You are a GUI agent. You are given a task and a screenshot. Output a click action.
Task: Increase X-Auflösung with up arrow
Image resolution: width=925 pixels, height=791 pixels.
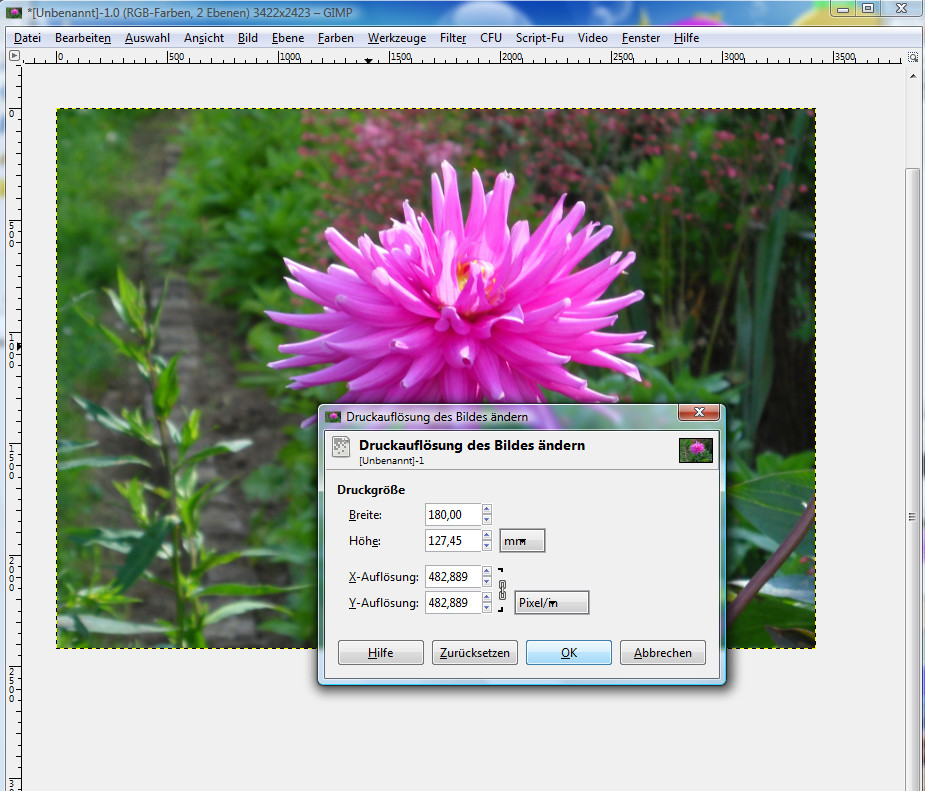coord(487,572)
